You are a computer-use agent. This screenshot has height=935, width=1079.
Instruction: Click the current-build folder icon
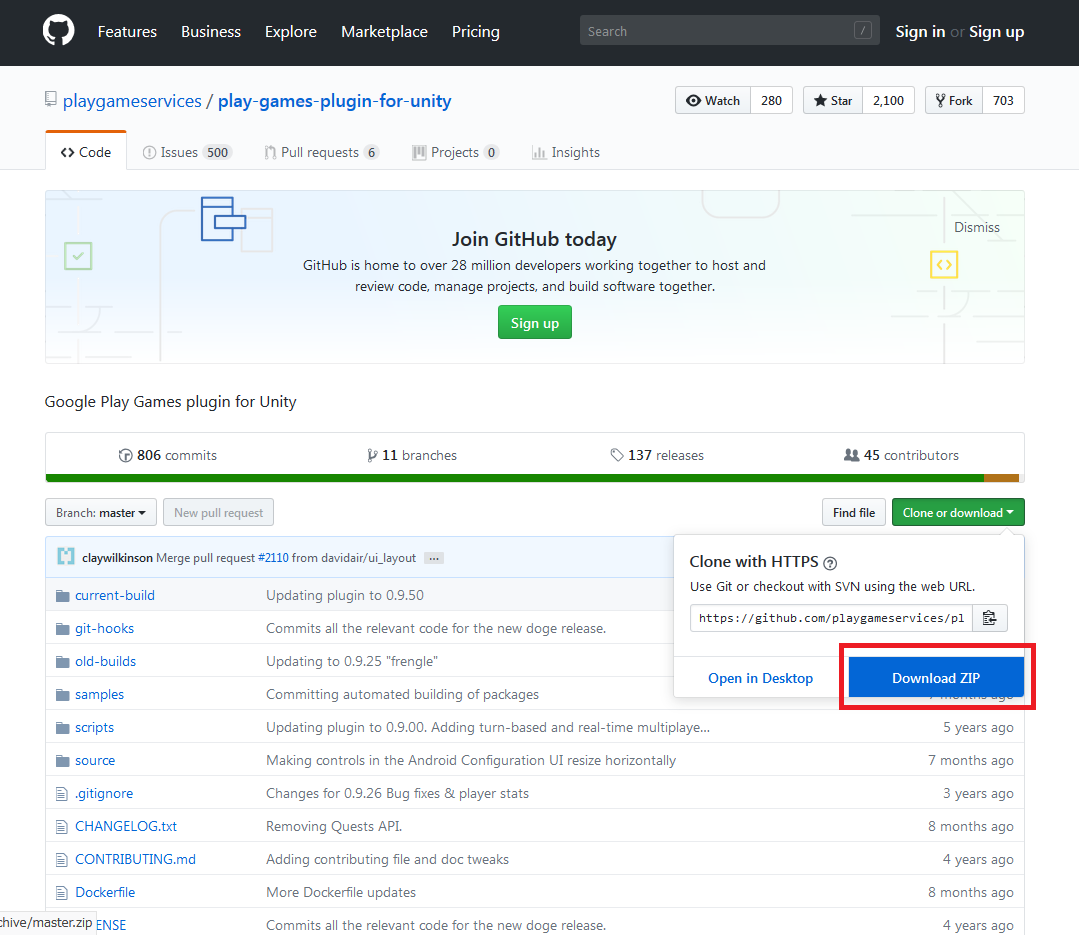tap(63, 596)
